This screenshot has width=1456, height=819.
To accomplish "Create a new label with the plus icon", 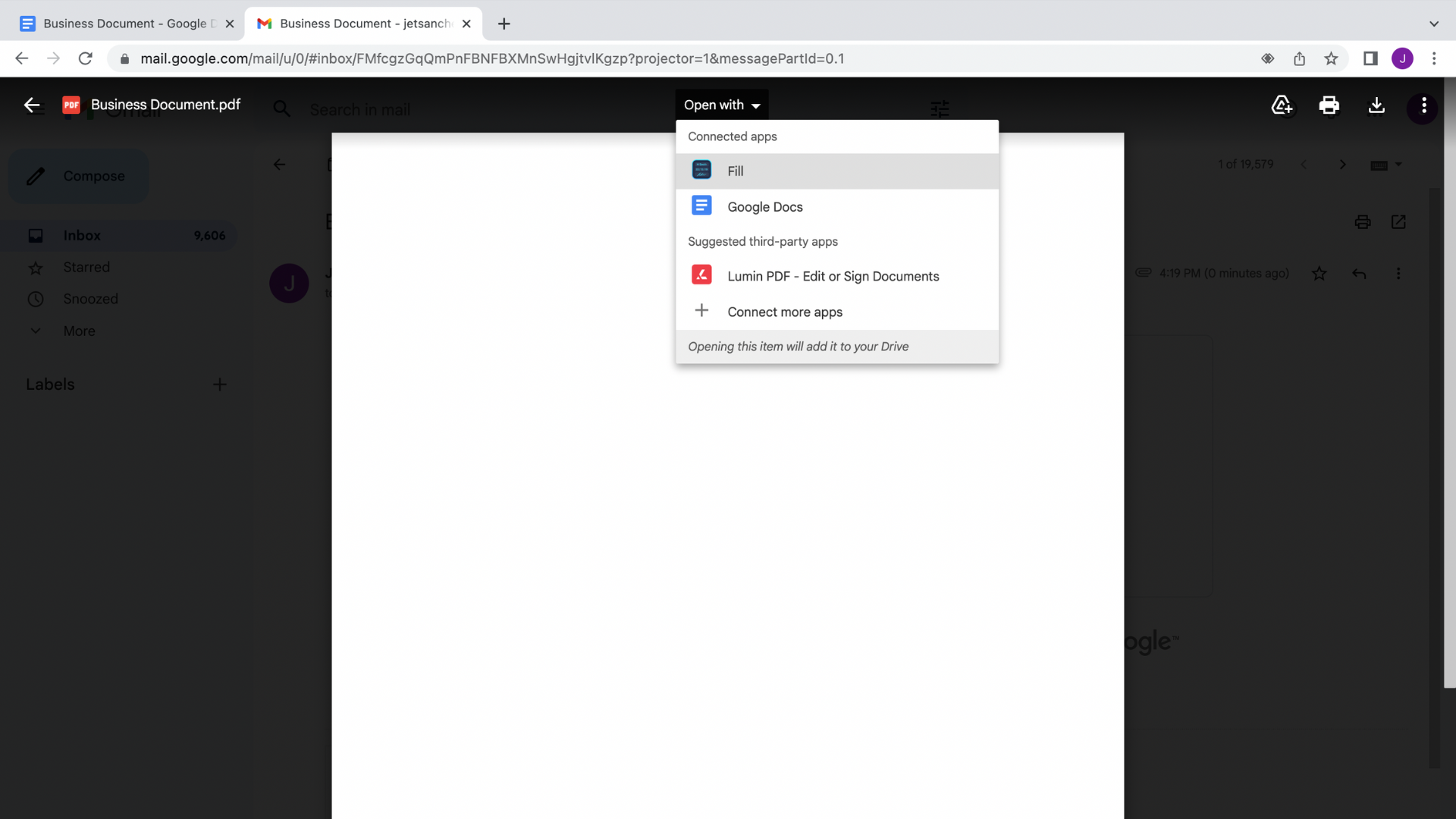I will 220,384.
